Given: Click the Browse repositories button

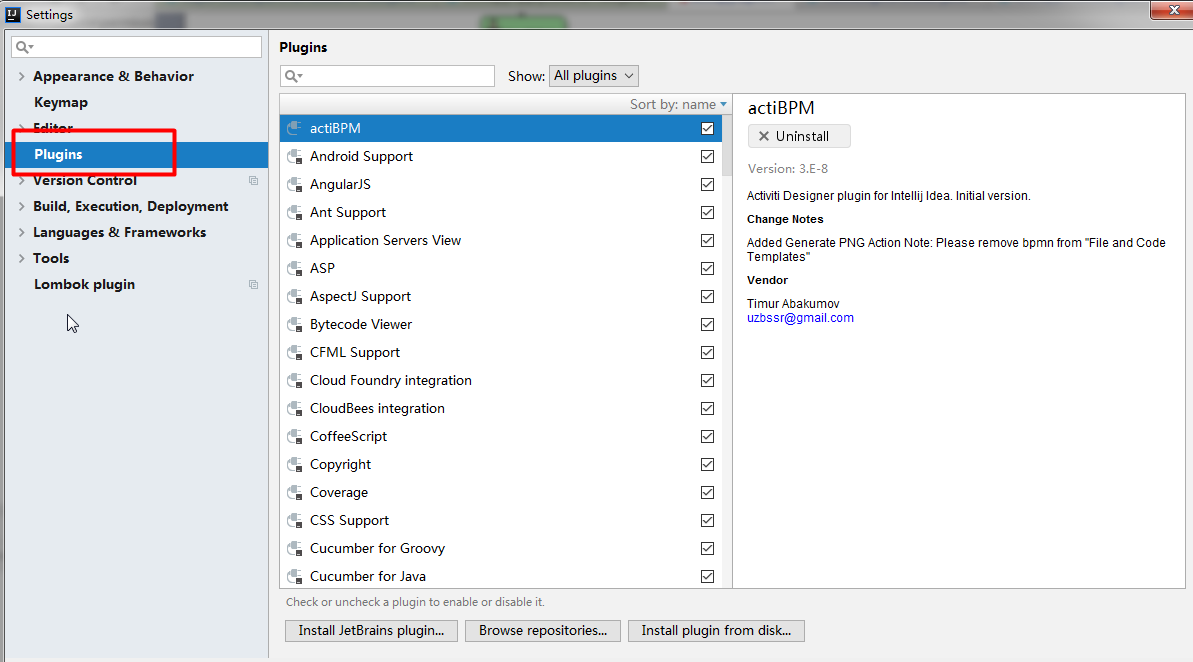Looking at the screenshot, I should pos(542,631).
